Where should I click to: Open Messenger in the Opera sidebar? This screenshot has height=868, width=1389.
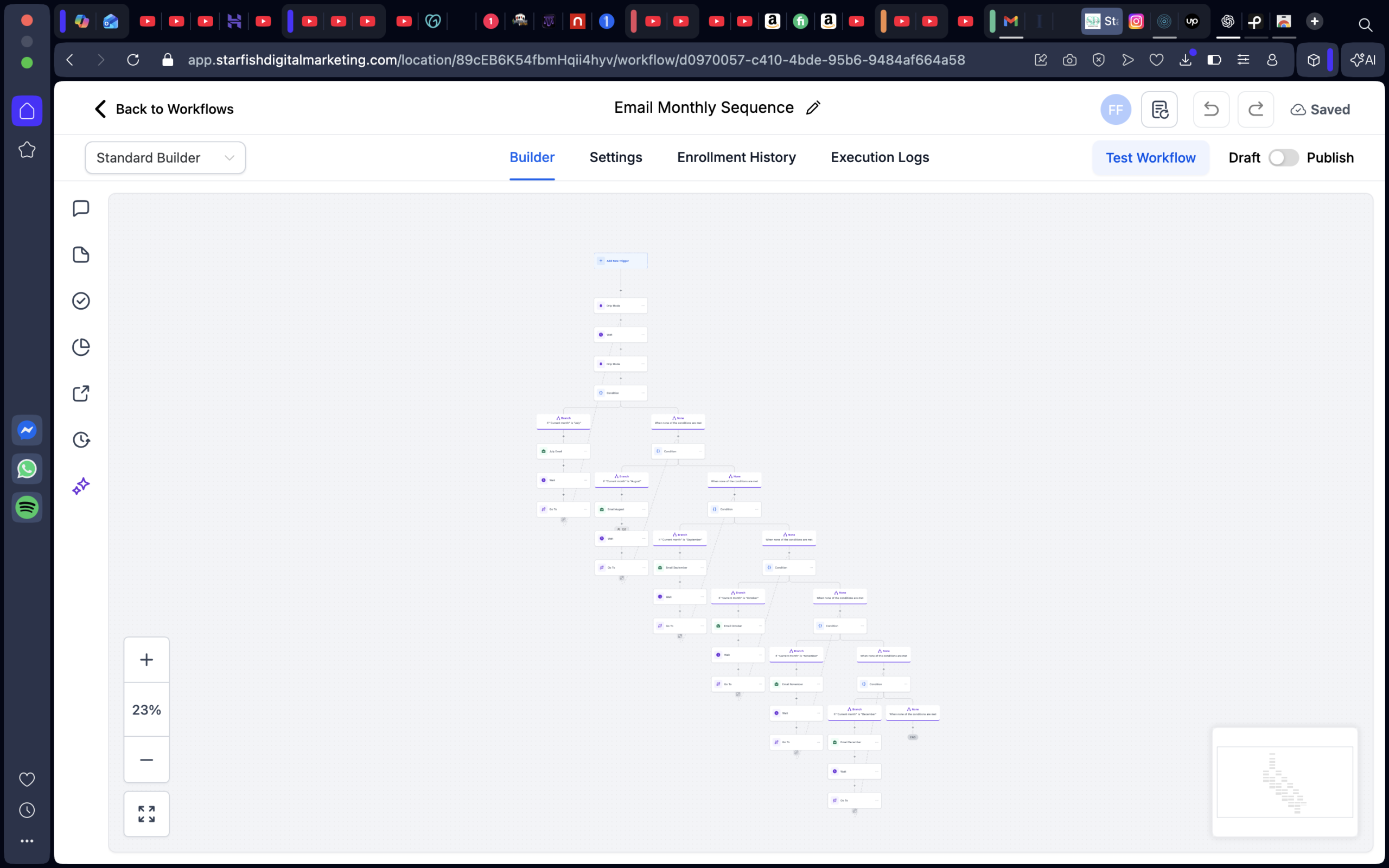click(x=27, y=430)
